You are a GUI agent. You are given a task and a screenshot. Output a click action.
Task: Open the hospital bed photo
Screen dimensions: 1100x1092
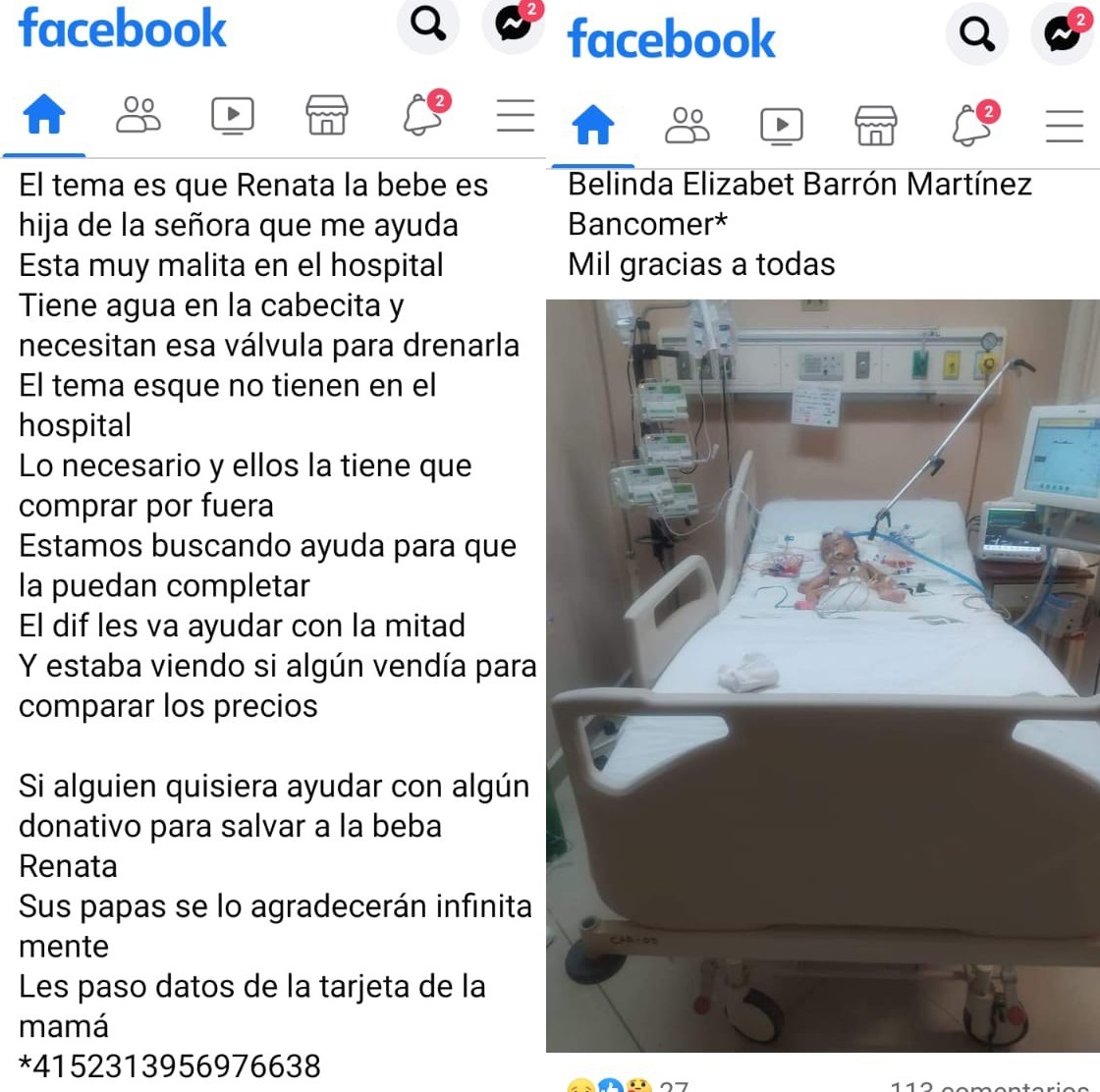(x=823, y=676)
